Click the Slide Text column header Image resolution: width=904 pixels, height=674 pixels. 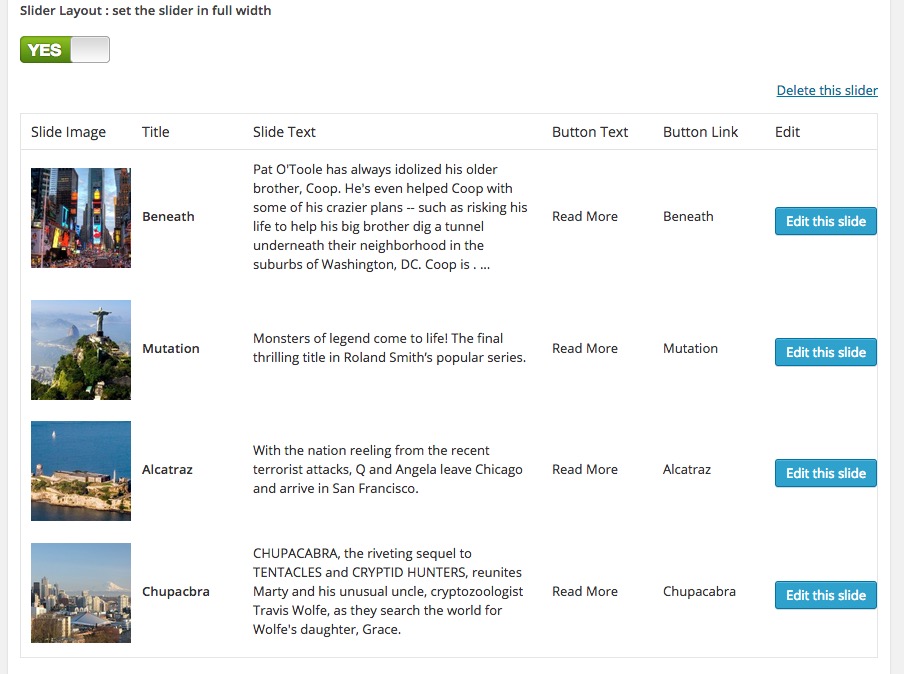click(284, 132)
